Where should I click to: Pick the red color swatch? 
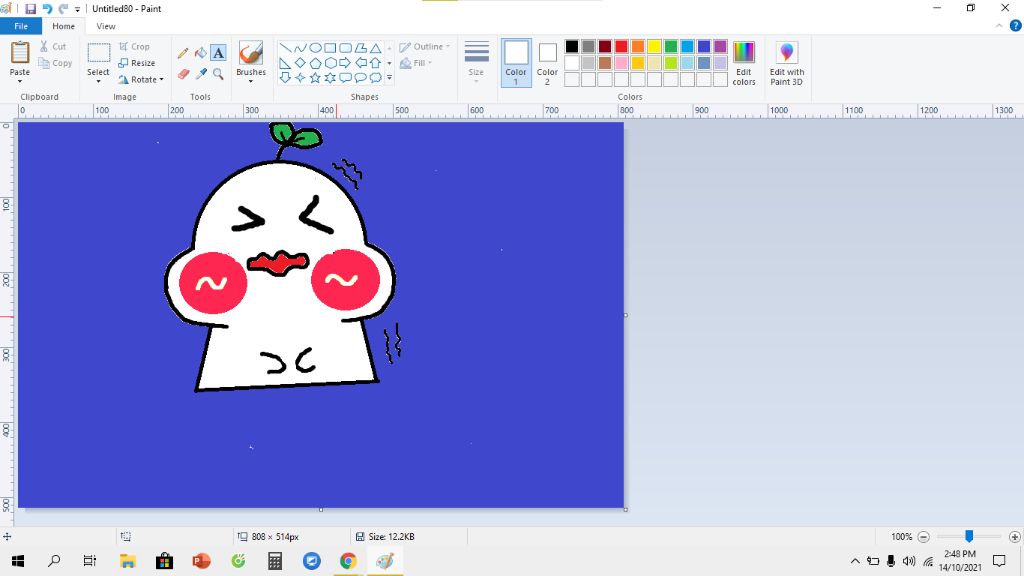coord(621,46)
